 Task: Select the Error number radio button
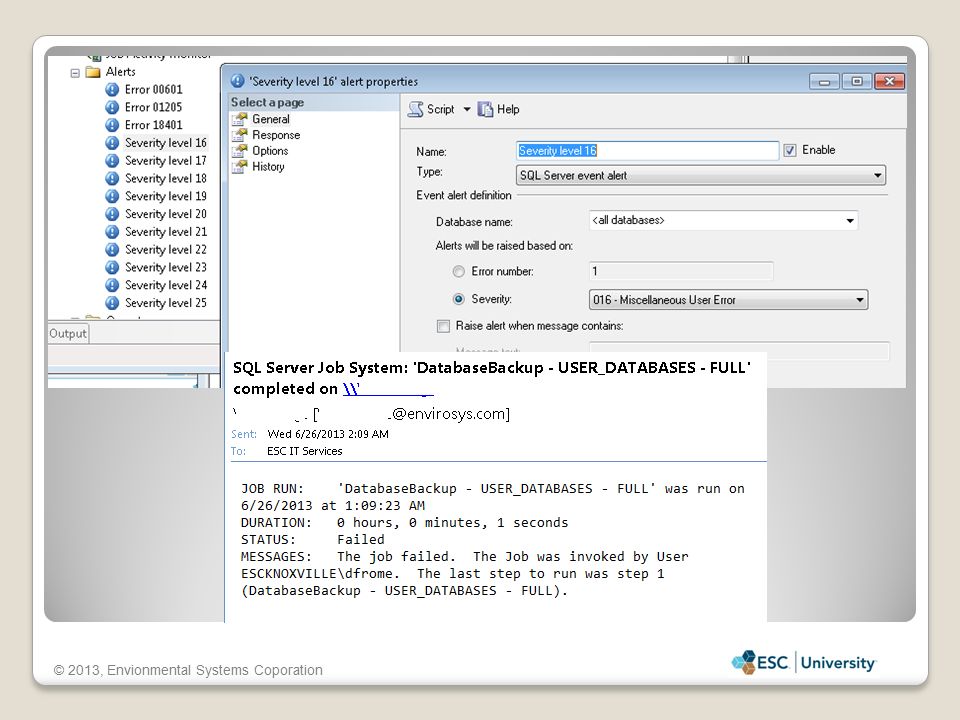coord(459,271)
